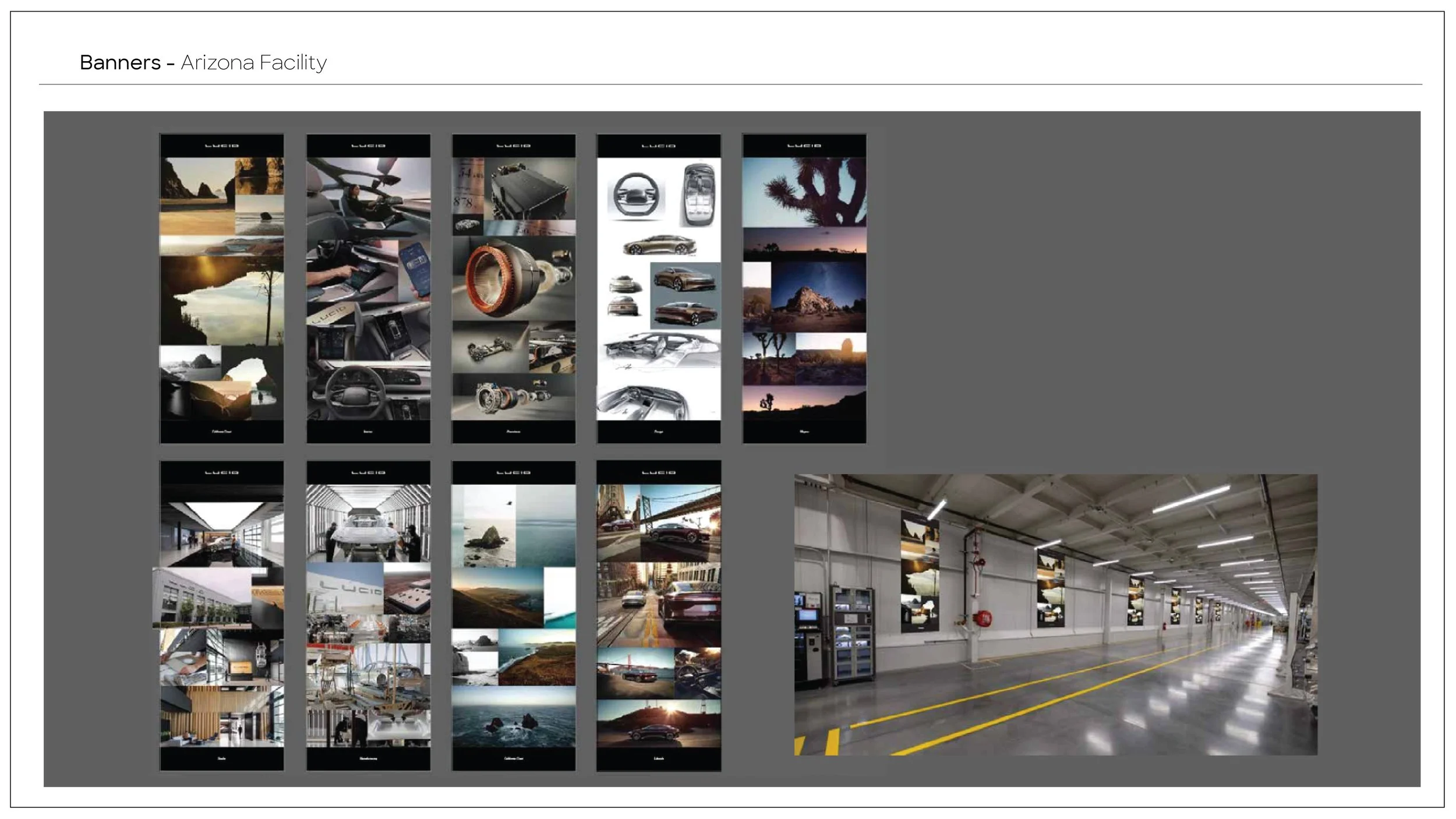Viewport: 1456px width, 819px height.
Task: Select the ocean rocks coastline banner
Action: [514, 616]
